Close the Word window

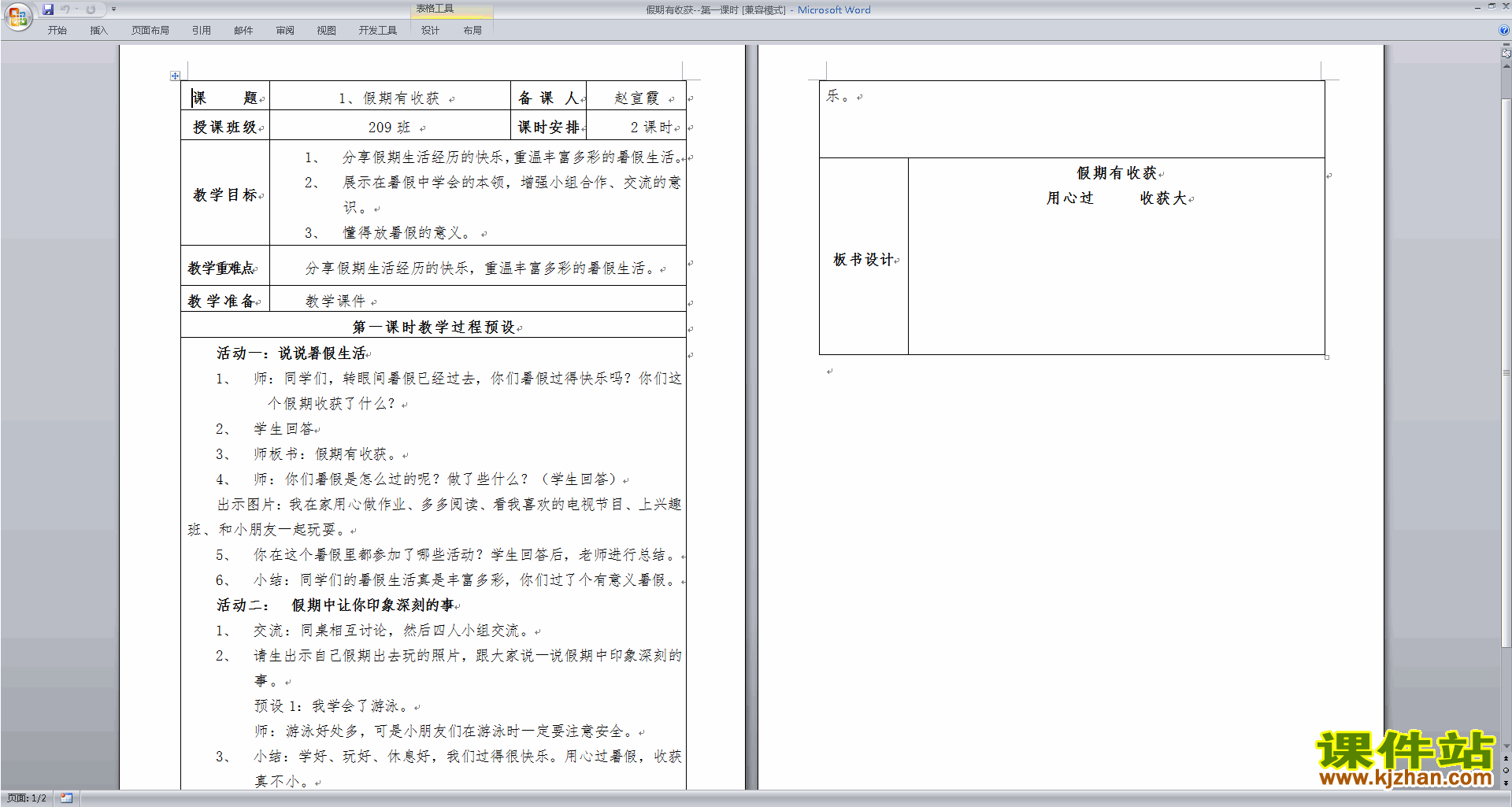click(x=1506, y=6)
